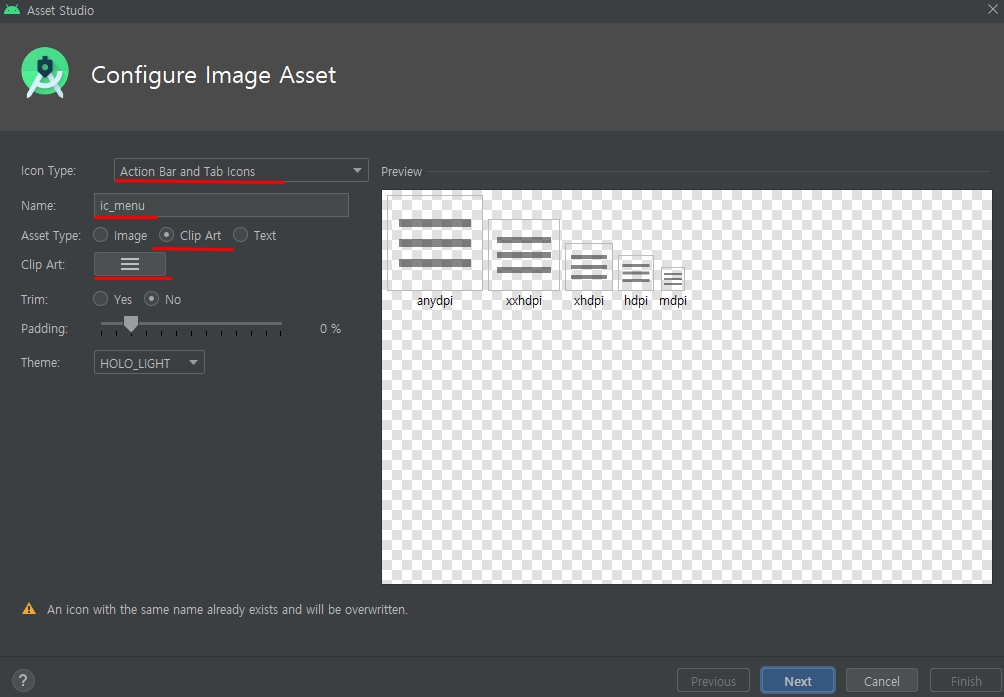1004x697 pixels.
Task: Click the Next button
Action: click(x=798, y=681)
